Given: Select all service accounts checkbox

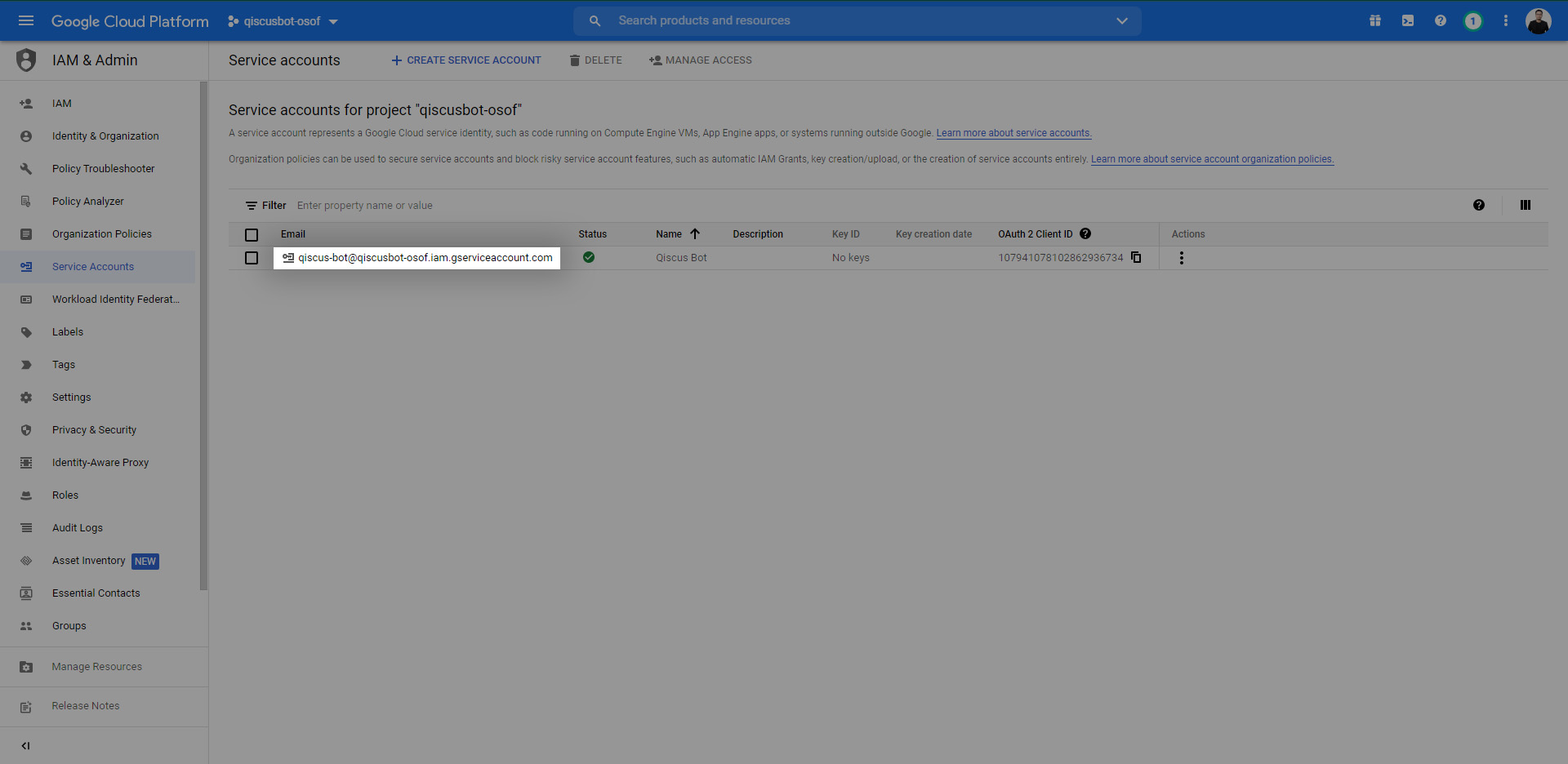Looking at the screenshot, I should (x=251, y=234).
